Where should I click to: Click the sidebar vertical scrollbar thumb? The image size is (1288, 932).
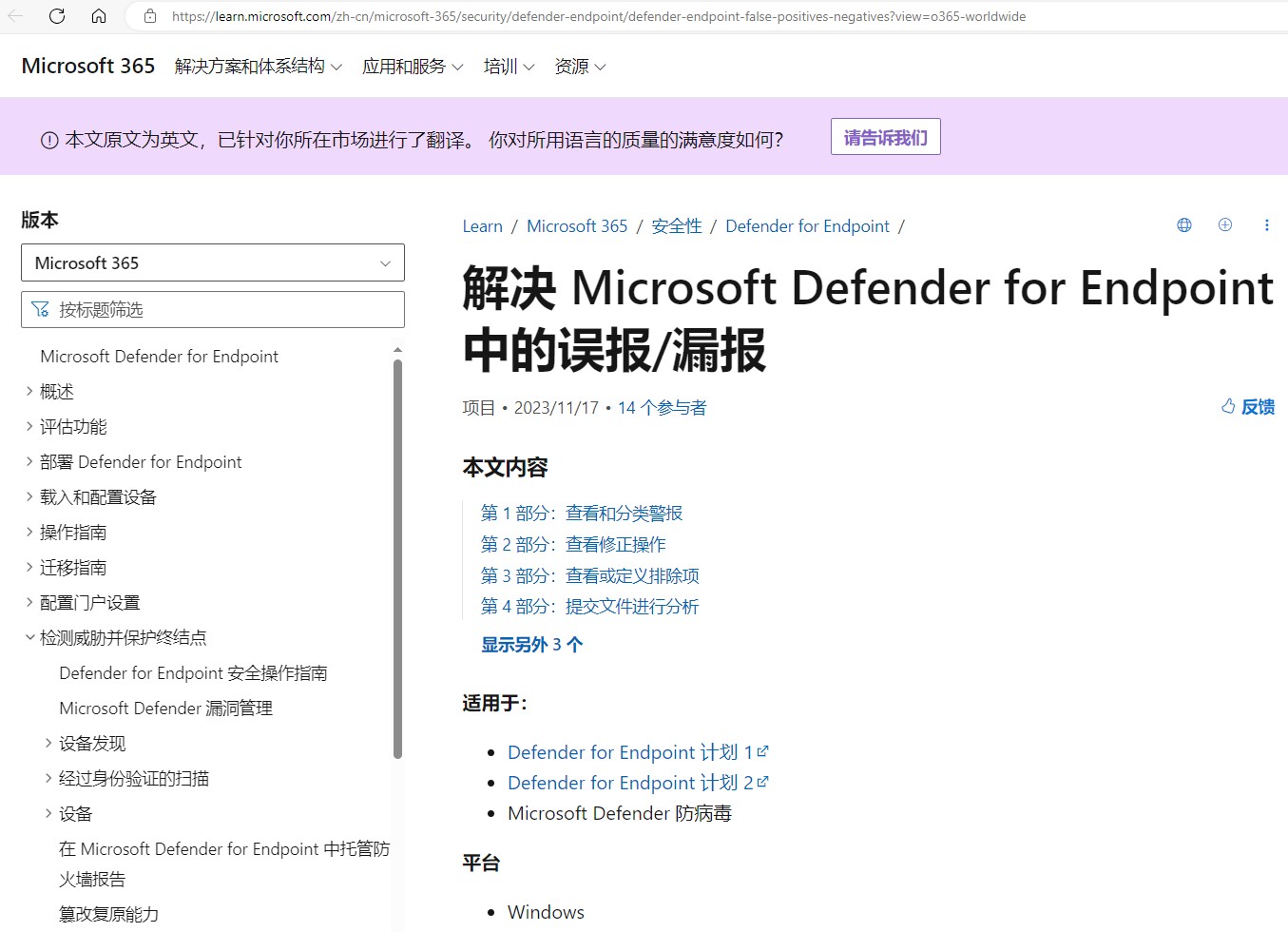397,558
